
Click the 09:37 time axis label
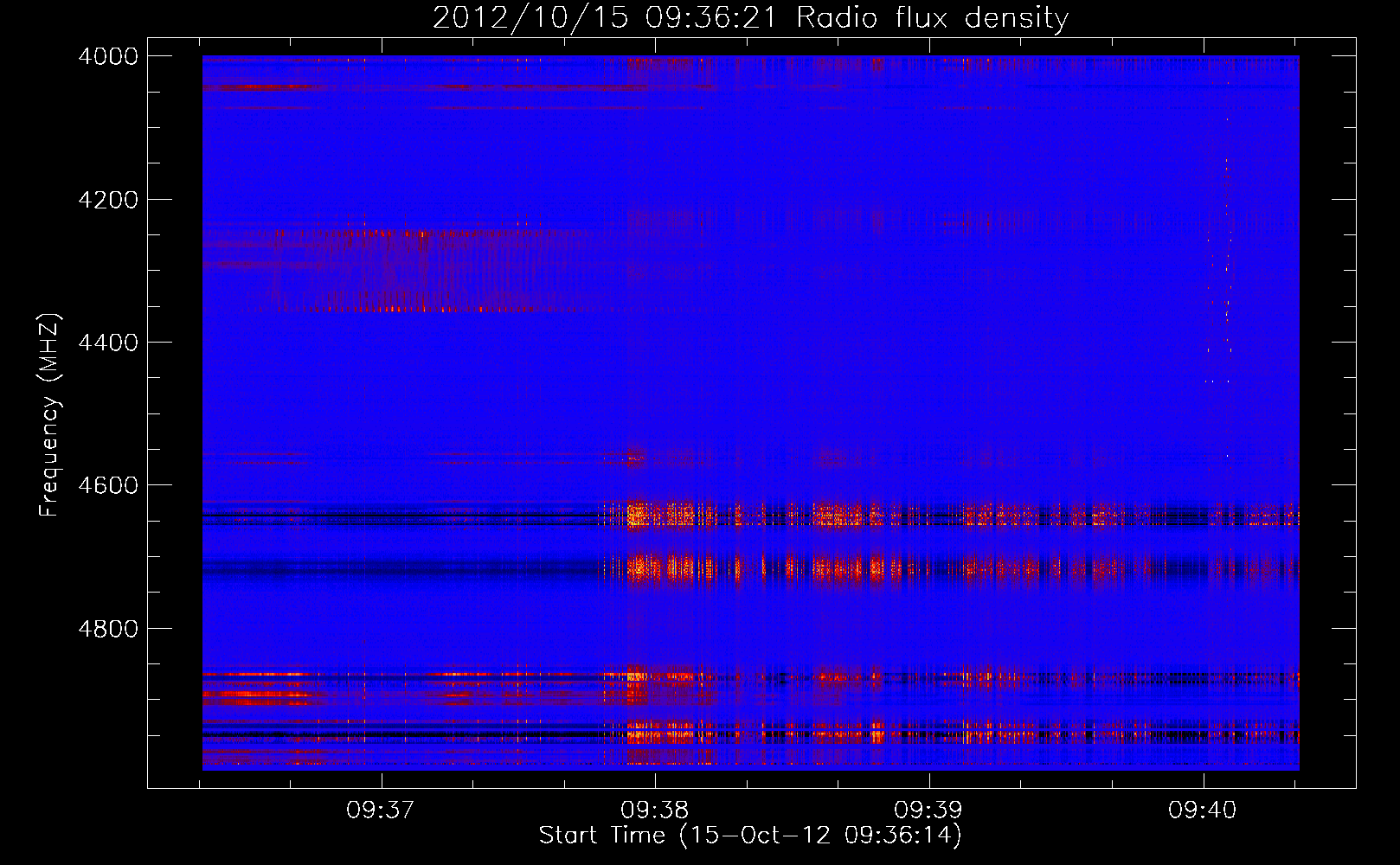381,811
